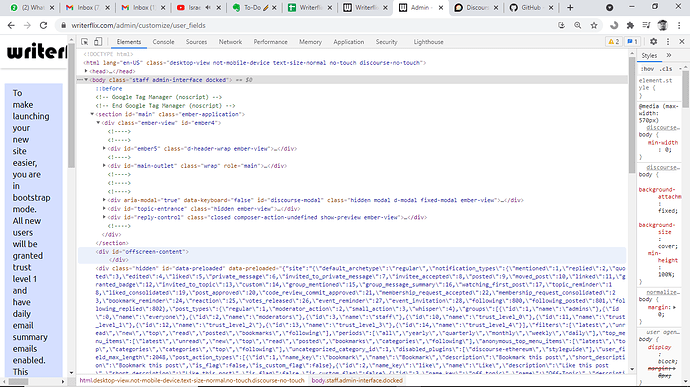Viewport: 690px width, 387px height.
Task: Reload the current page
Action: (43, 26)
